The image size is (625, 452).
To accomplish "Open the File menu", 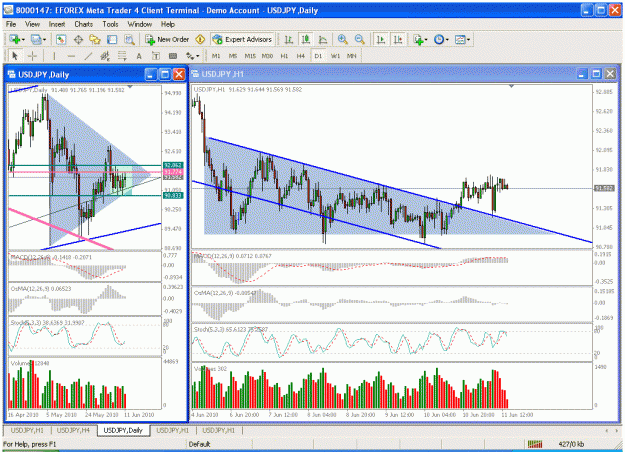I will pos(11,24).
